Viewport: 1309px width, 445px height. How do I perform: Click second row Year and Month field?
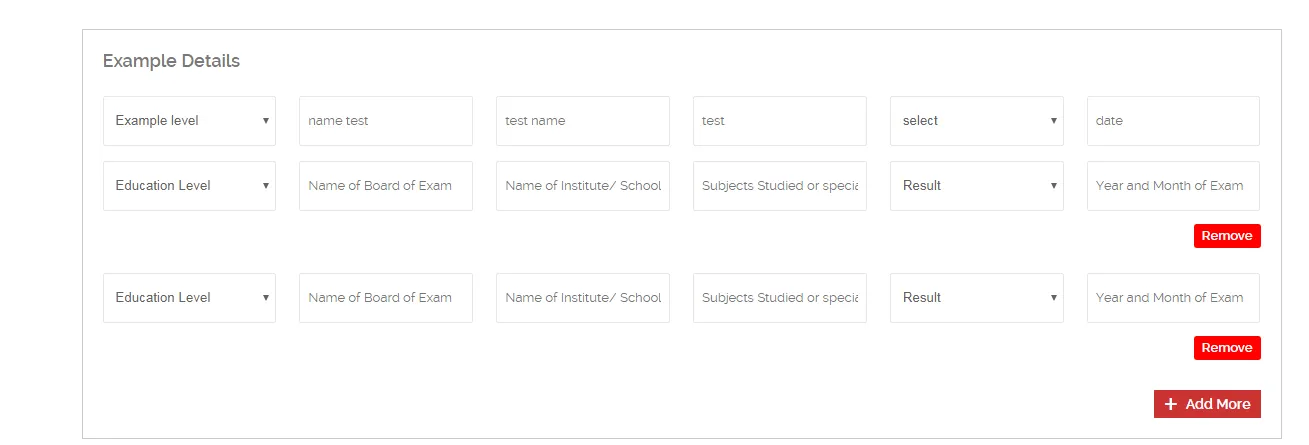(1172, 186)
